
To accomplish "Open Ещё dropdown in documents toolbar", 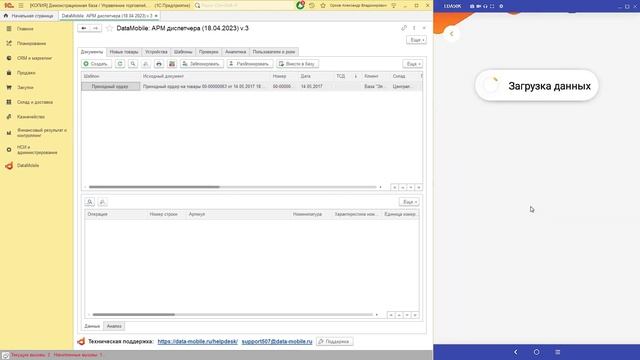I will 413,64.
